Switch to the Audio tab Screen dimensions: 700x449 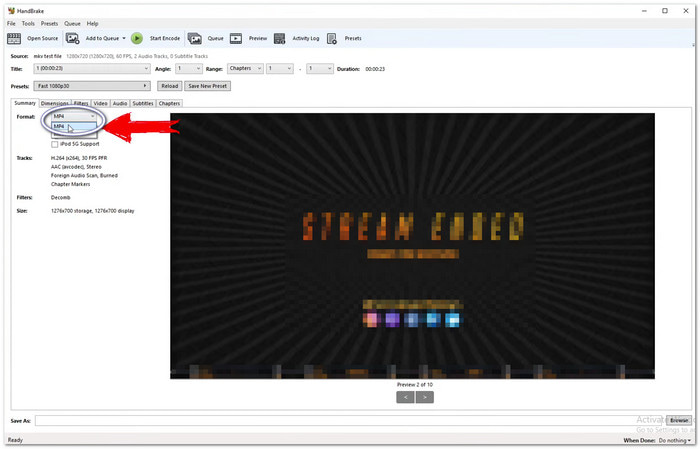pos(120,104)
